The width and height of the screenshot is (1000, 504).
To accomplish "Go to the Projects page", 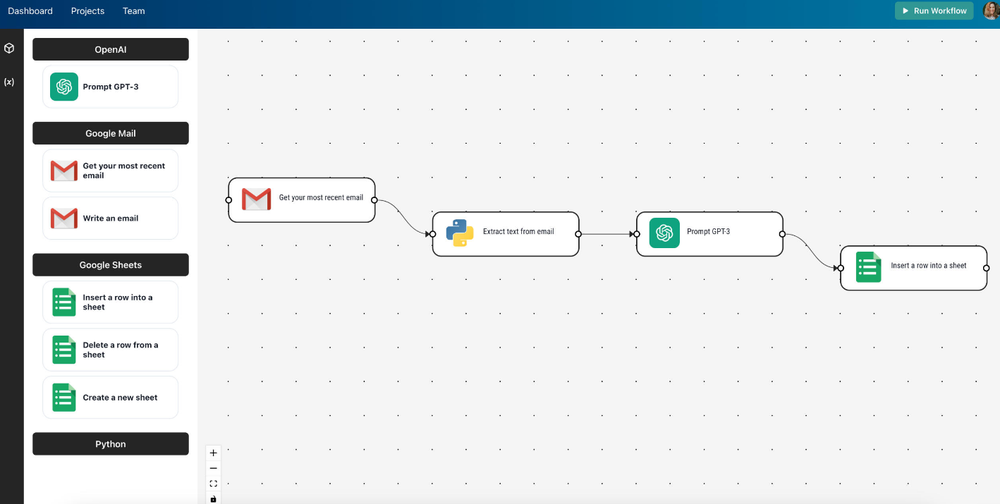I will (88, 11).
